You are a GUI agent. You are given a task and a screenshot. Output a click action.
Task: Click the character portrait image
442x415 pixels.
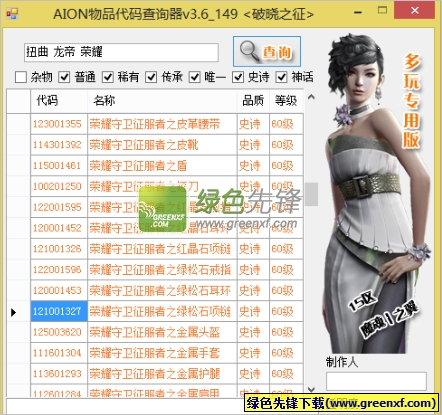tap(376, 193)
